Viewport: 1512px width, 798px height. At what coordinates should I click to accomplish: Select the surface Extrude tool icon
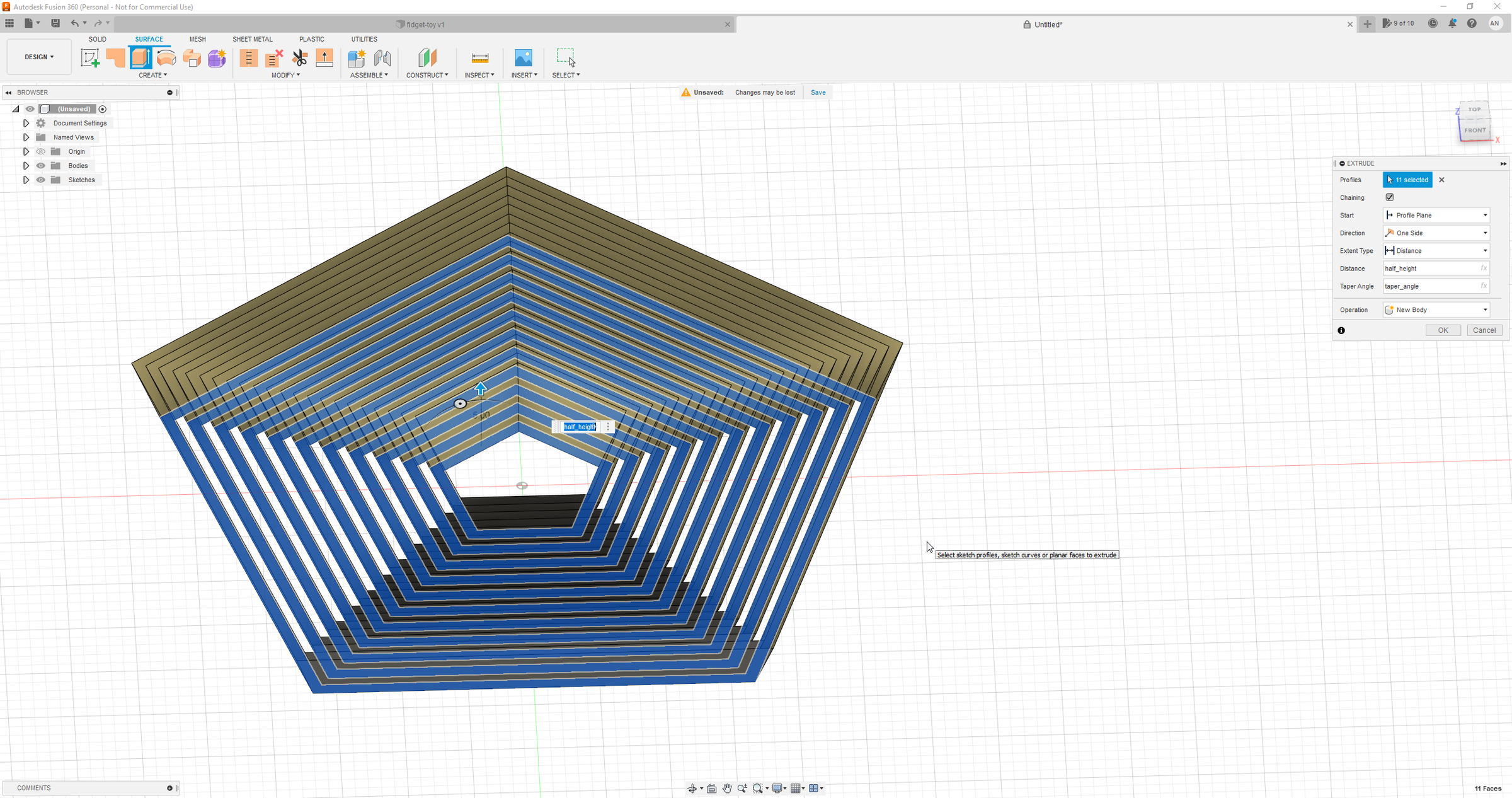(140, 58)
